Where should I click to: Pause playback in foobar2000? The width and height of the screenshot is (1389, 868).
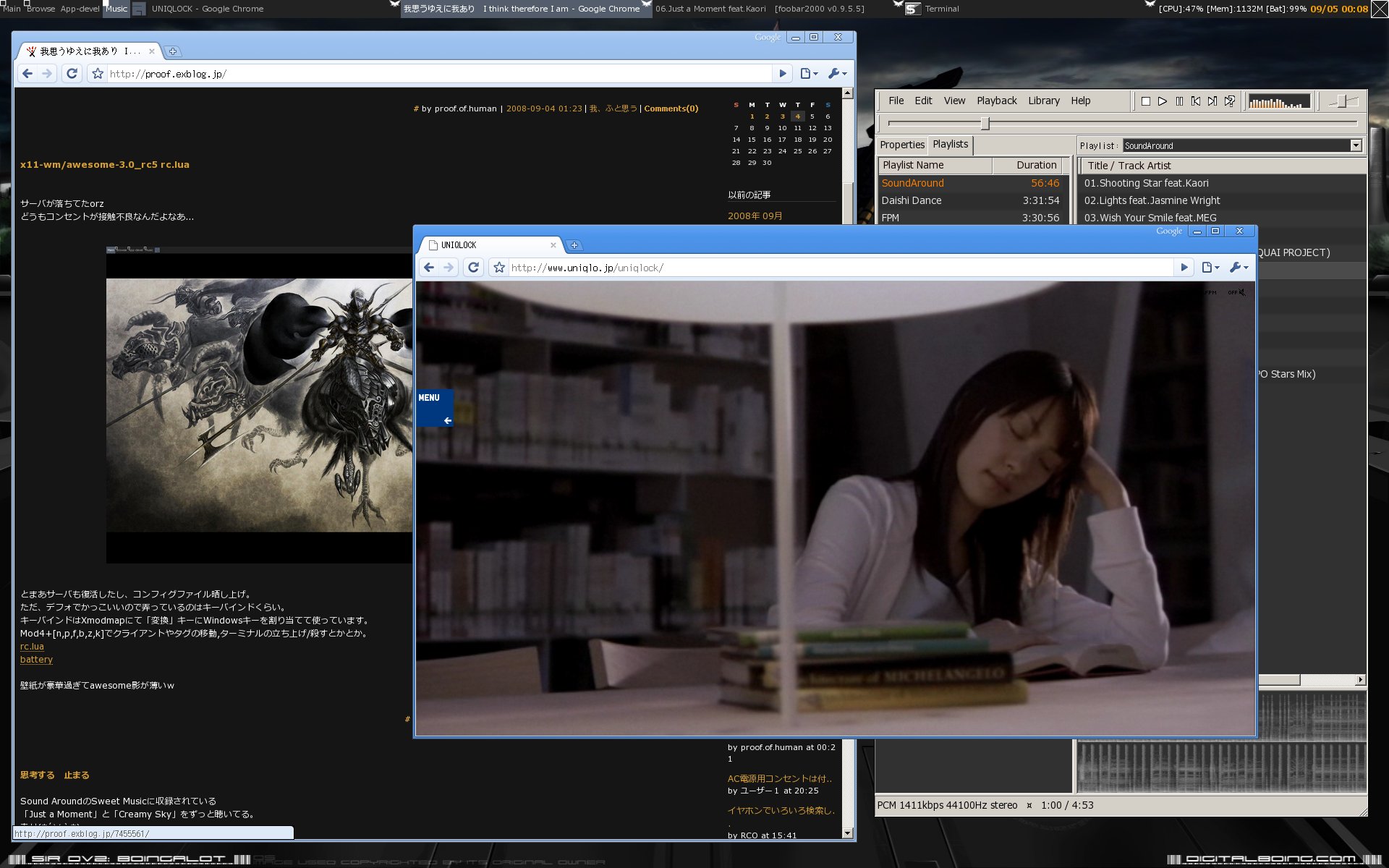pos(1179,101)
